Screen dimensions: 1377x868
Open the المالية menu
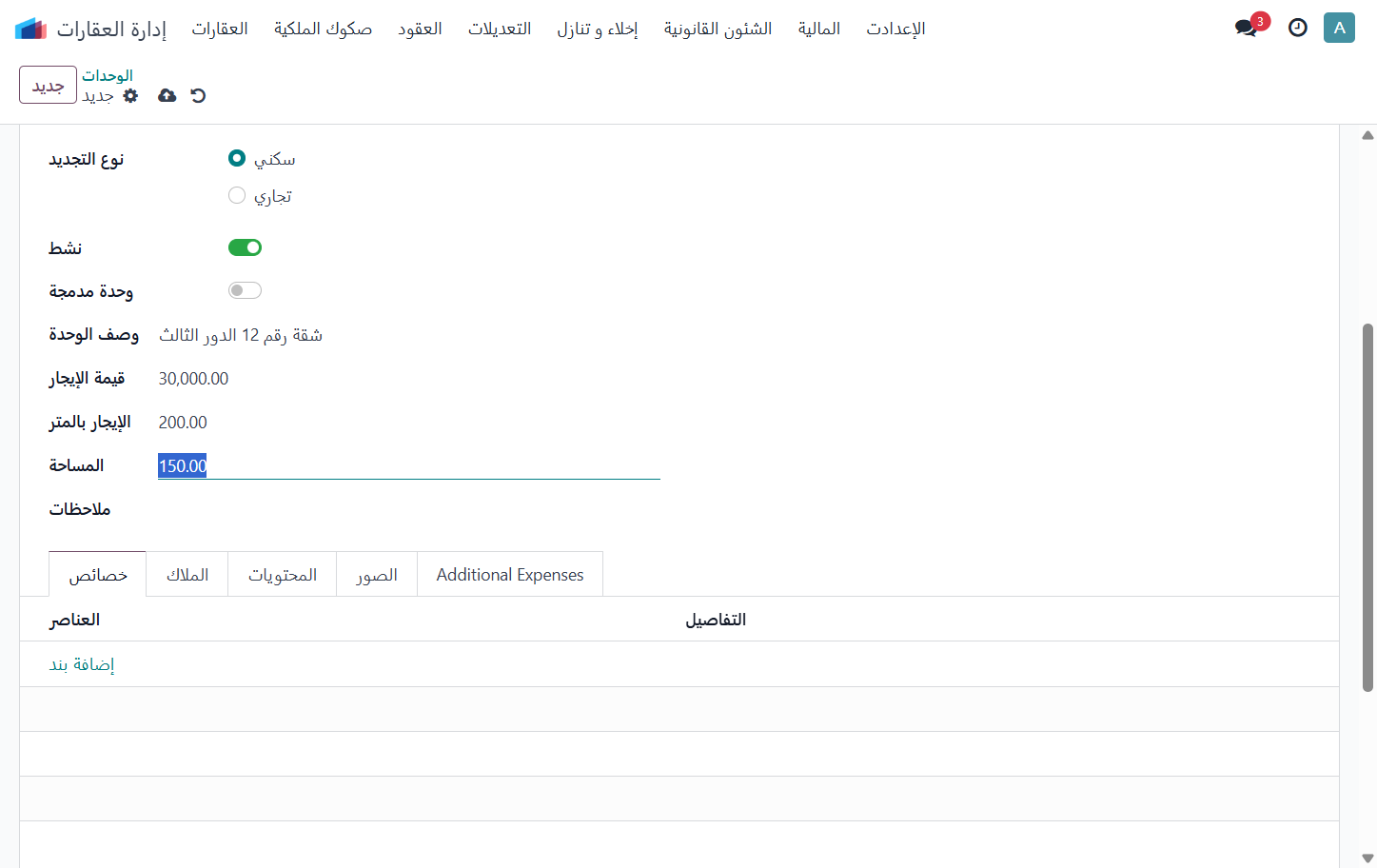coord(819,29)
